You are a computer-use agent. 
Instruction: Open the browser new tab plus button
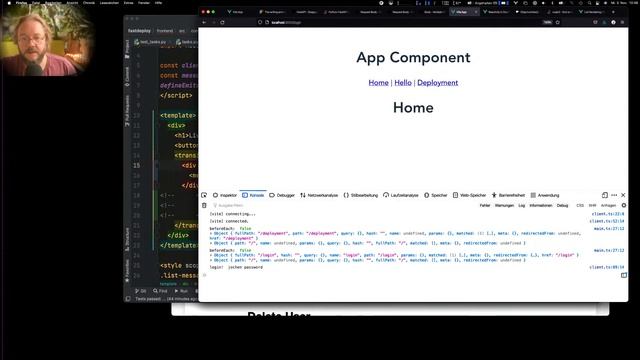click(613, 12)
